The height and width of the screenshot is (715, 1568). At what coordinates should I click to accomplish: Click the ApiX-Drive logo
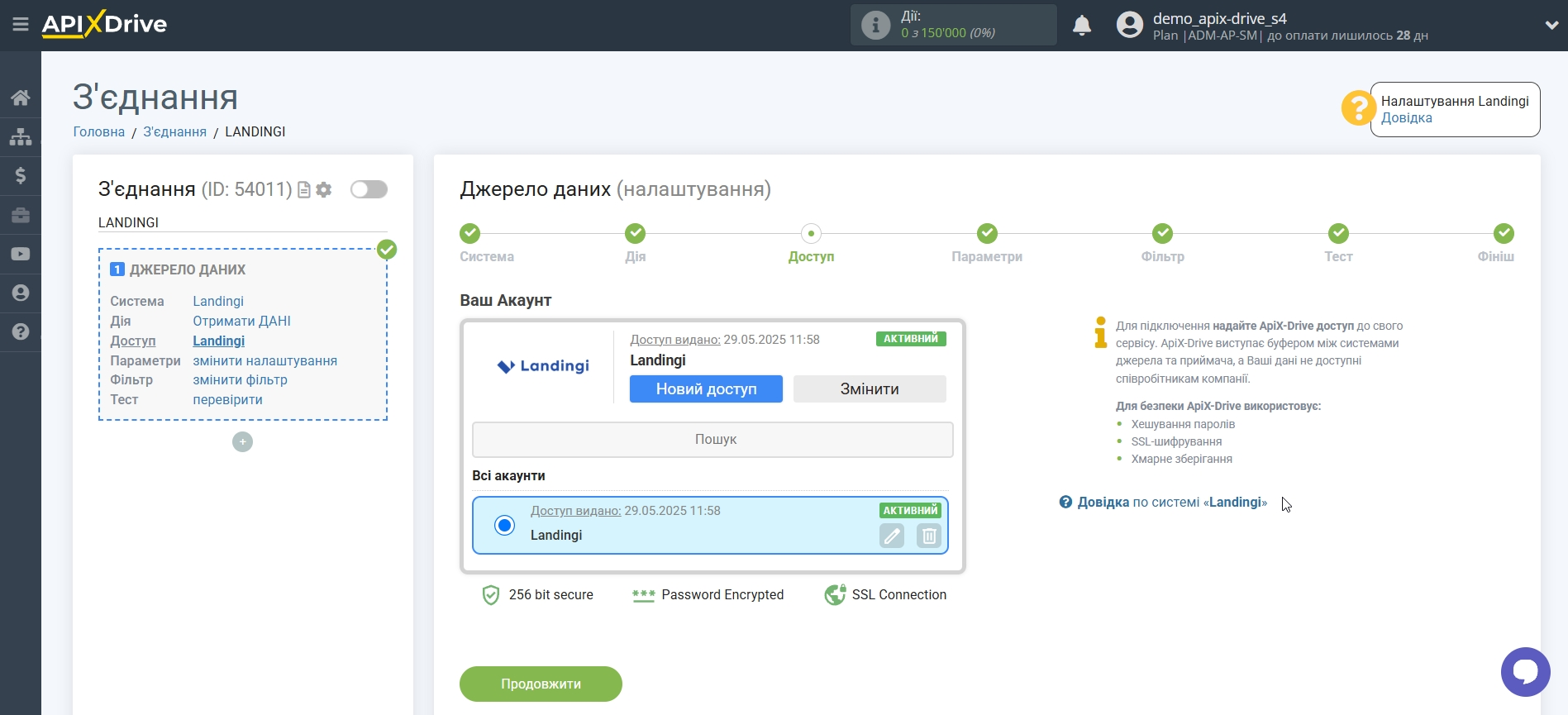(x=104, y=24)
